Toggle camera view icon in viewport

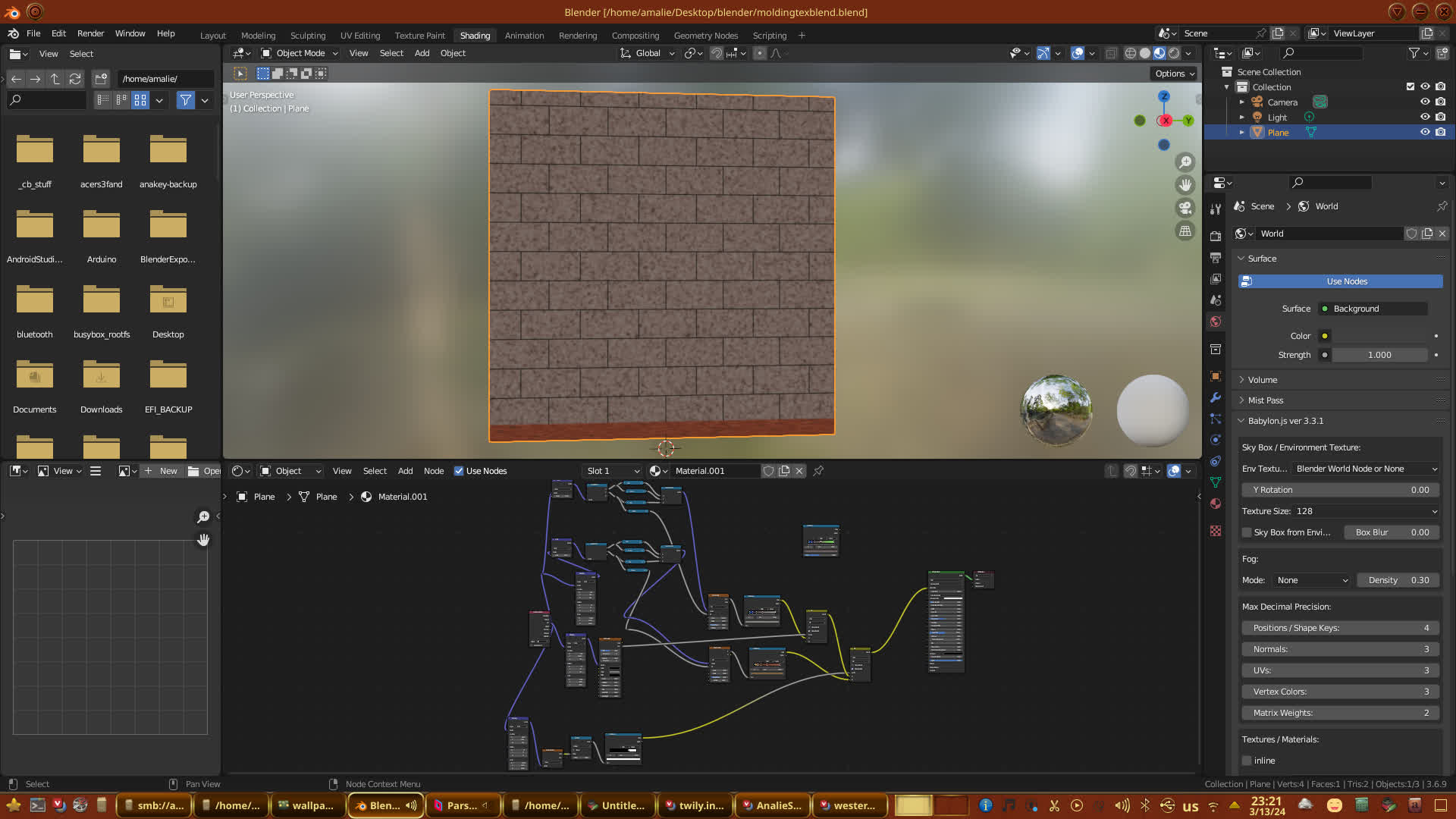(x=1185, y=208)
